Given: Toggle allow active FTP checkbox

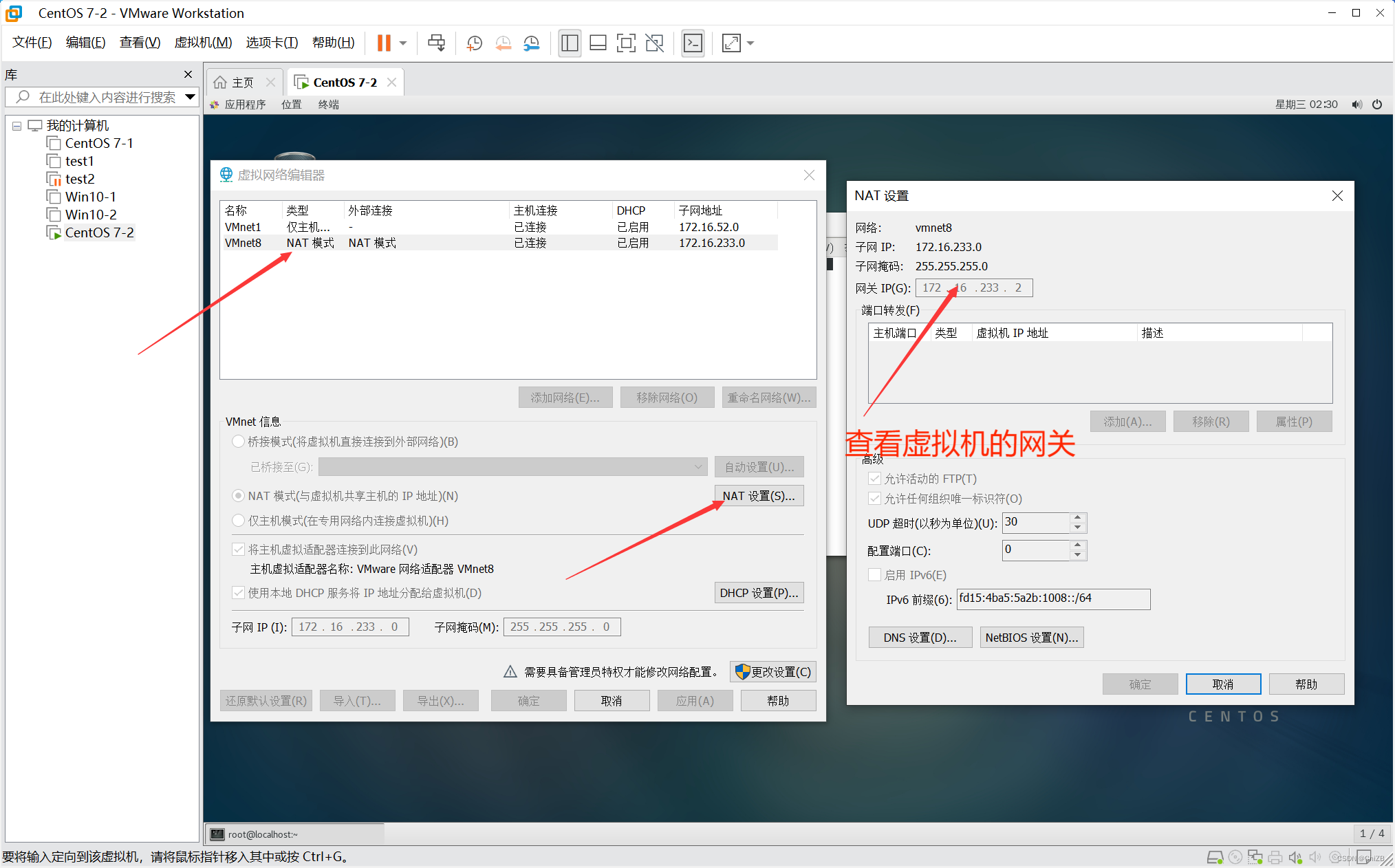Looking at the screenshot, I should 875,479.
